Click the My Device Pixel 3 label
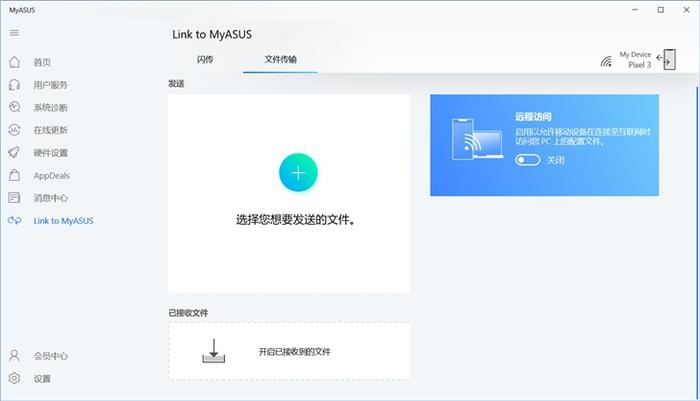The width and height of the screenshot is (700, 401). pyautogui.click(x=635, y=59)
